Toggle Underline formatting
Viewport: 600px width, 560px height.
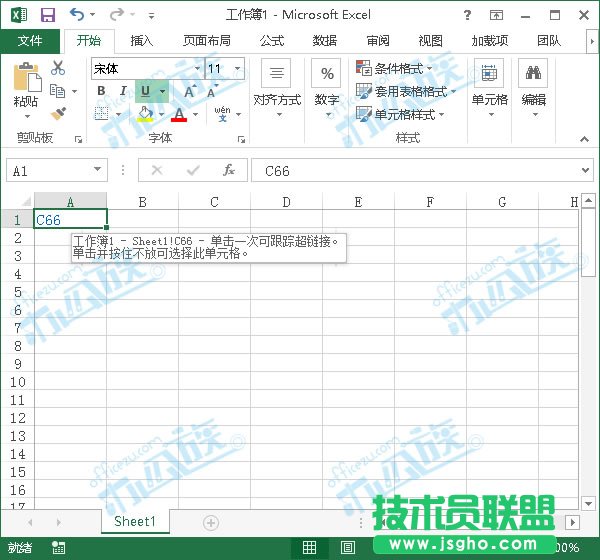[145, 91]
